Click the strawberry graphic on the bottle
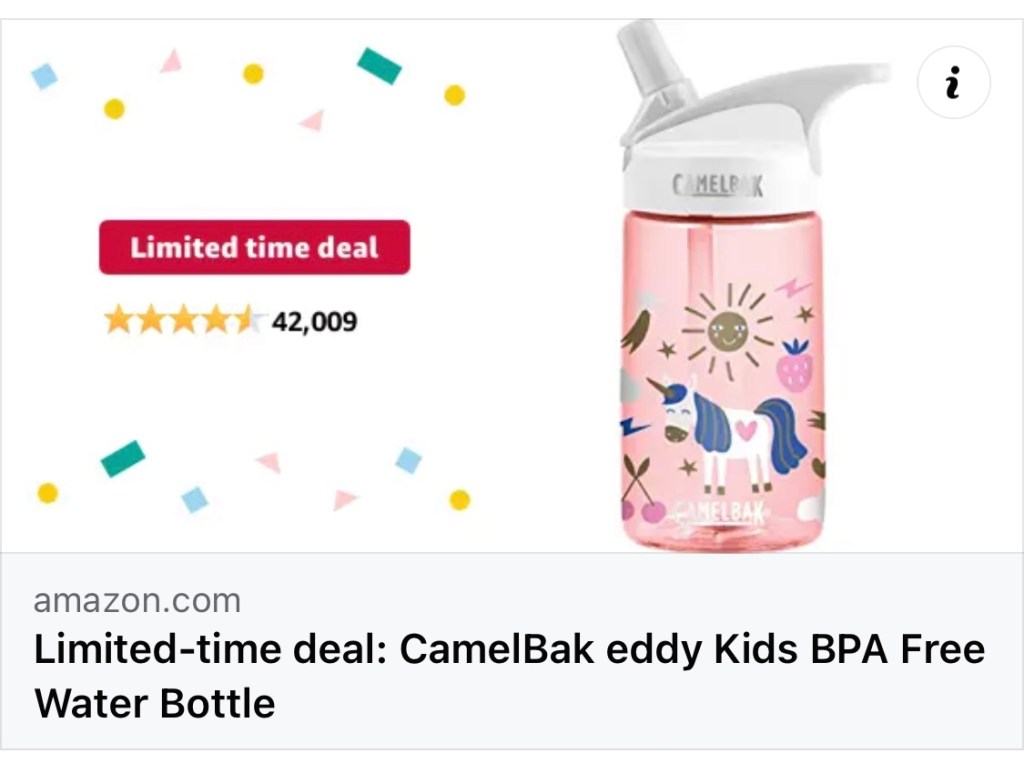This screenshot has width=1024, height=763. (x=796, y=367)
